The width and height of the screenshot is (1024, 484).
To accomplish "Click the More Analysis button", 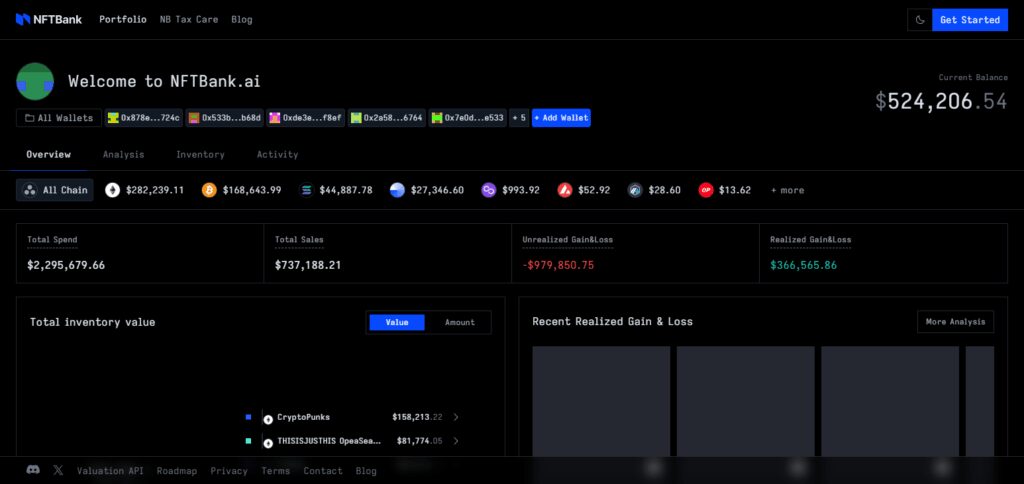I will (955, 321).
